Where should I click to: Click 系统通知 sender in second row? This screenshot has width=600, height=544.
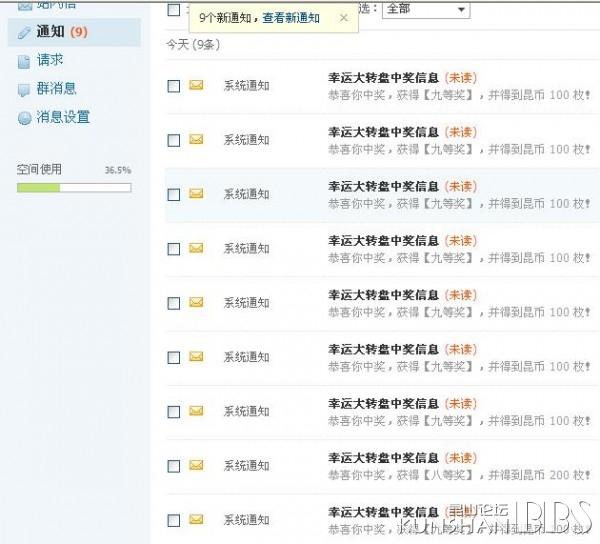[247, 140]
